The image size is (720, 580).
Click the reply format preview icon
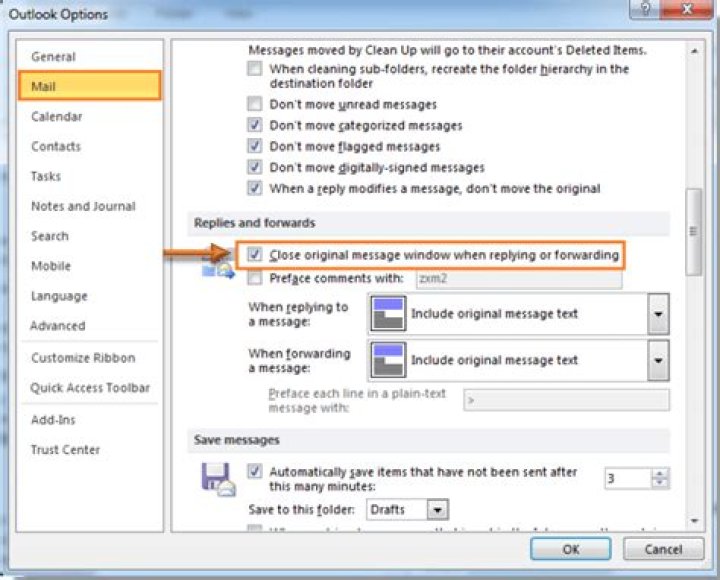(x=388, y=314)
